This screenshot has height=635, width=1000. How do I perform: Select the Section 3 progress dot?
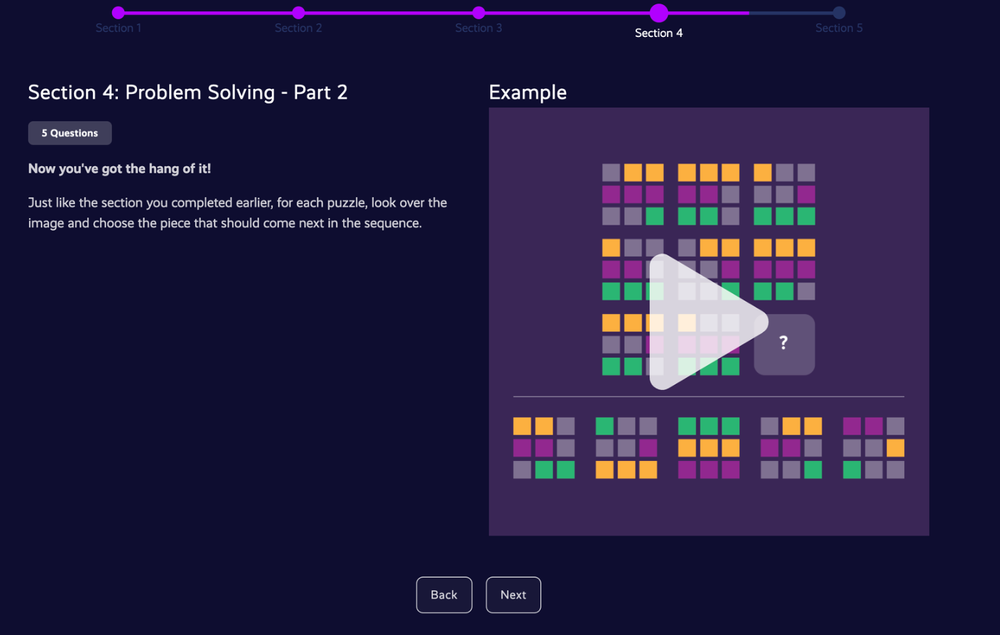[x=479, y=14]
